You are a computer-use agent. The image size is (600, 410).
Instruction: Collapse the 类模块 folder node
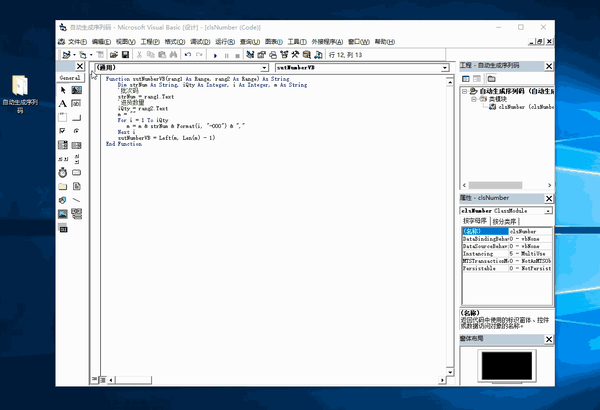pos(474,99)
